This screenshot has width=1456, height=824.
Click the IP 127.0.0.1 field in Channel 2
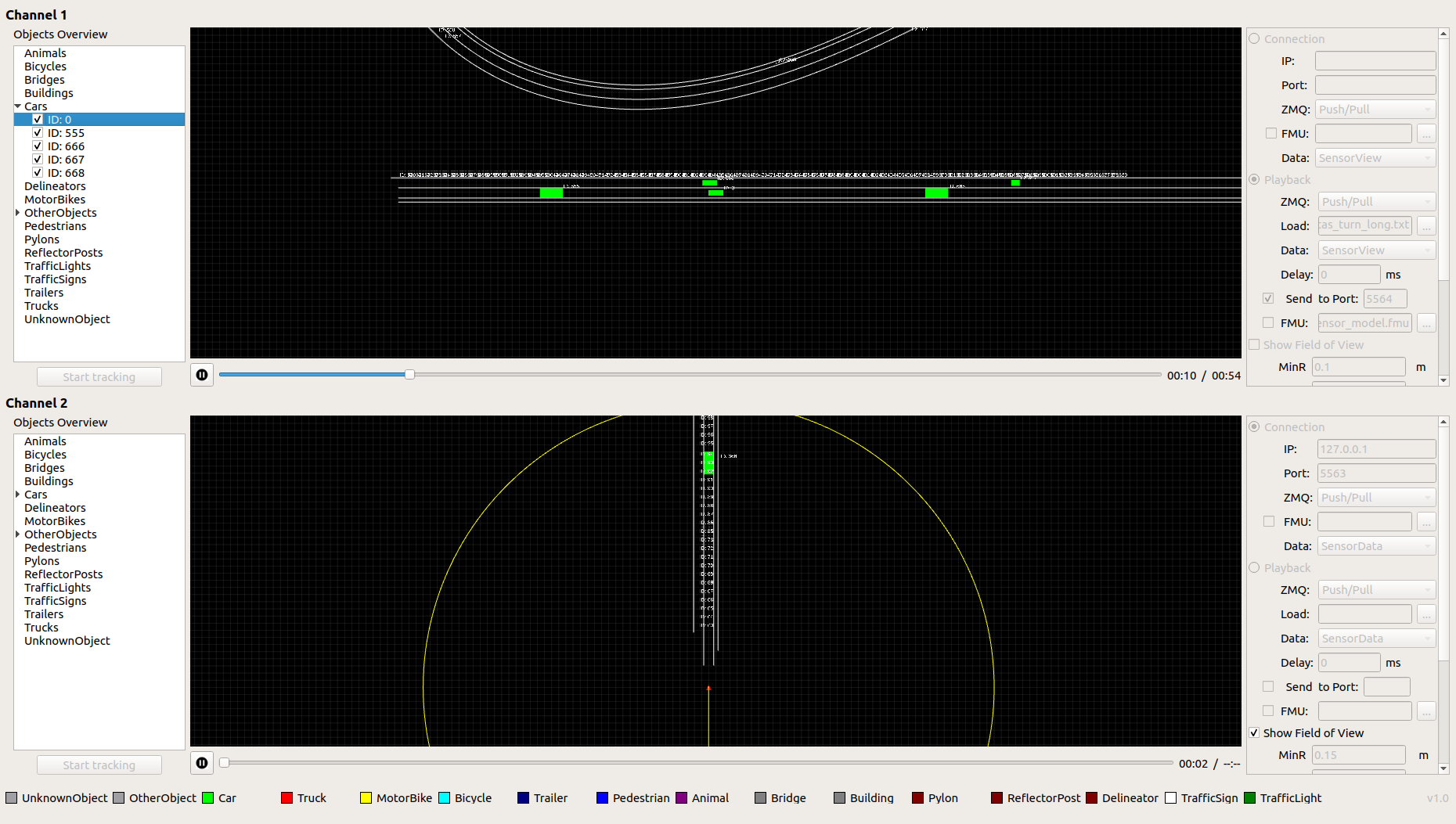click(1377, 449)
